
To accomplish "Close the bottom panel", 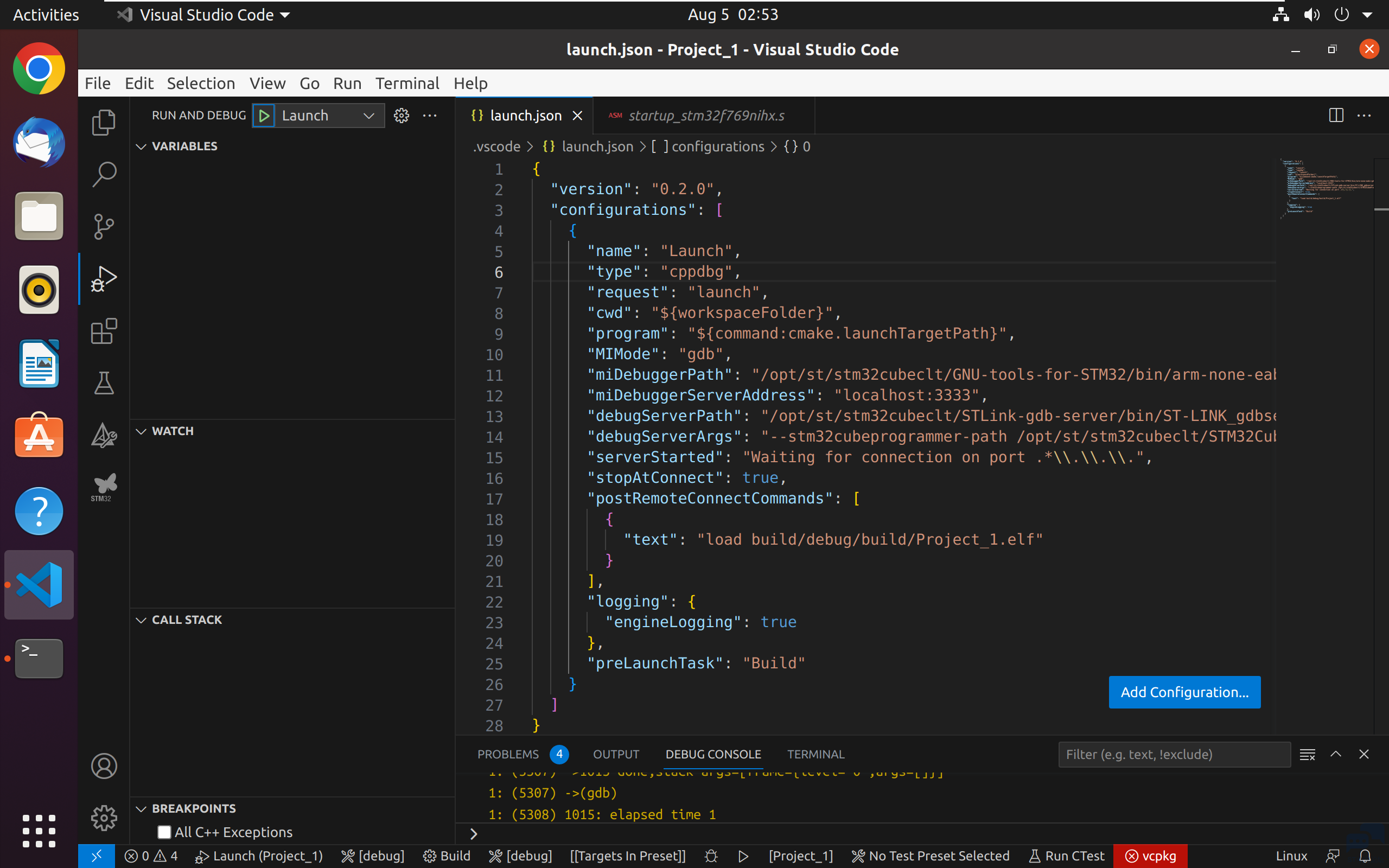I will tap(1363, 754).
